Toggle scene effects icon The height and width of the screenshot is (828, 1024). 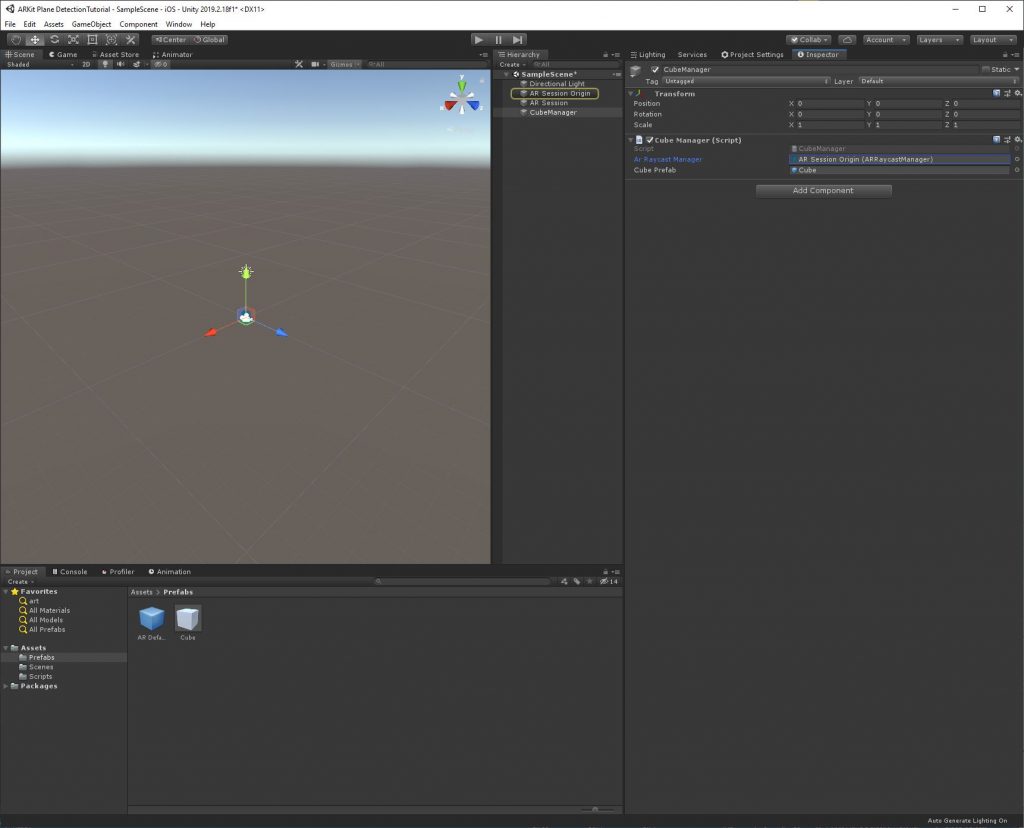[x=136, y=65]
